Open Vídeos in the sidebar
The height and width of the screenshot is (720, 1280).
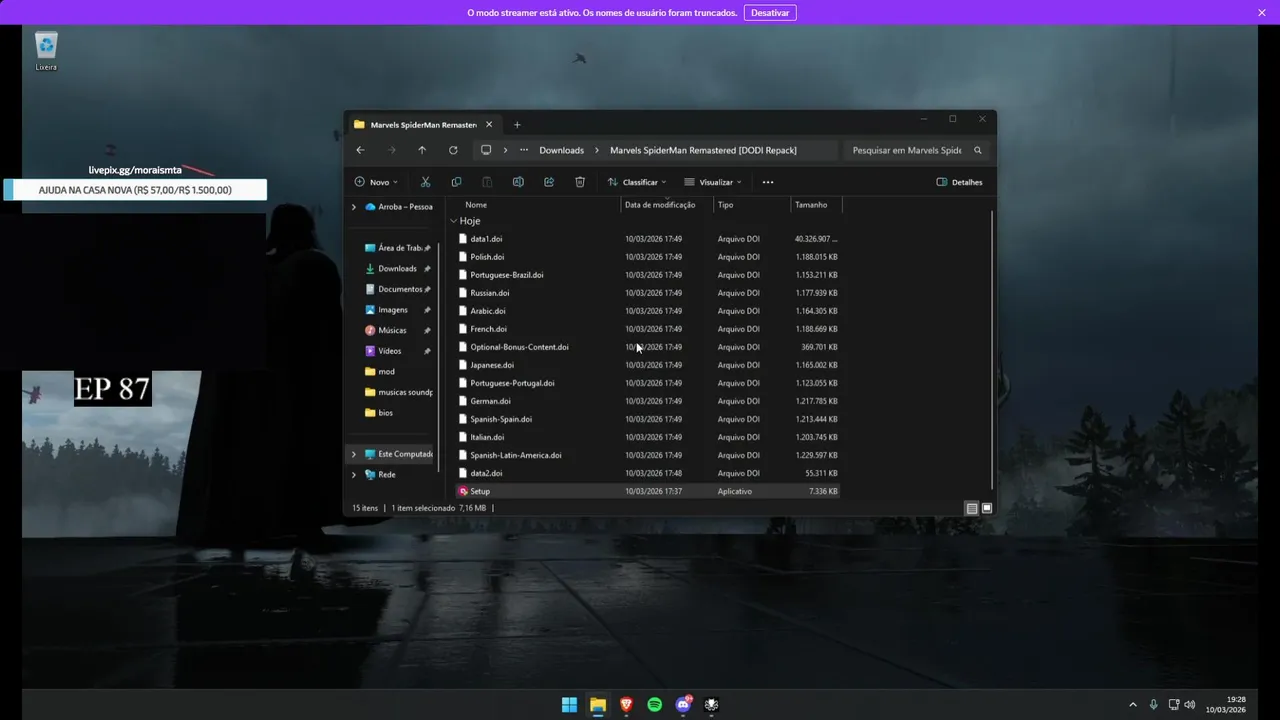[397, 351]
